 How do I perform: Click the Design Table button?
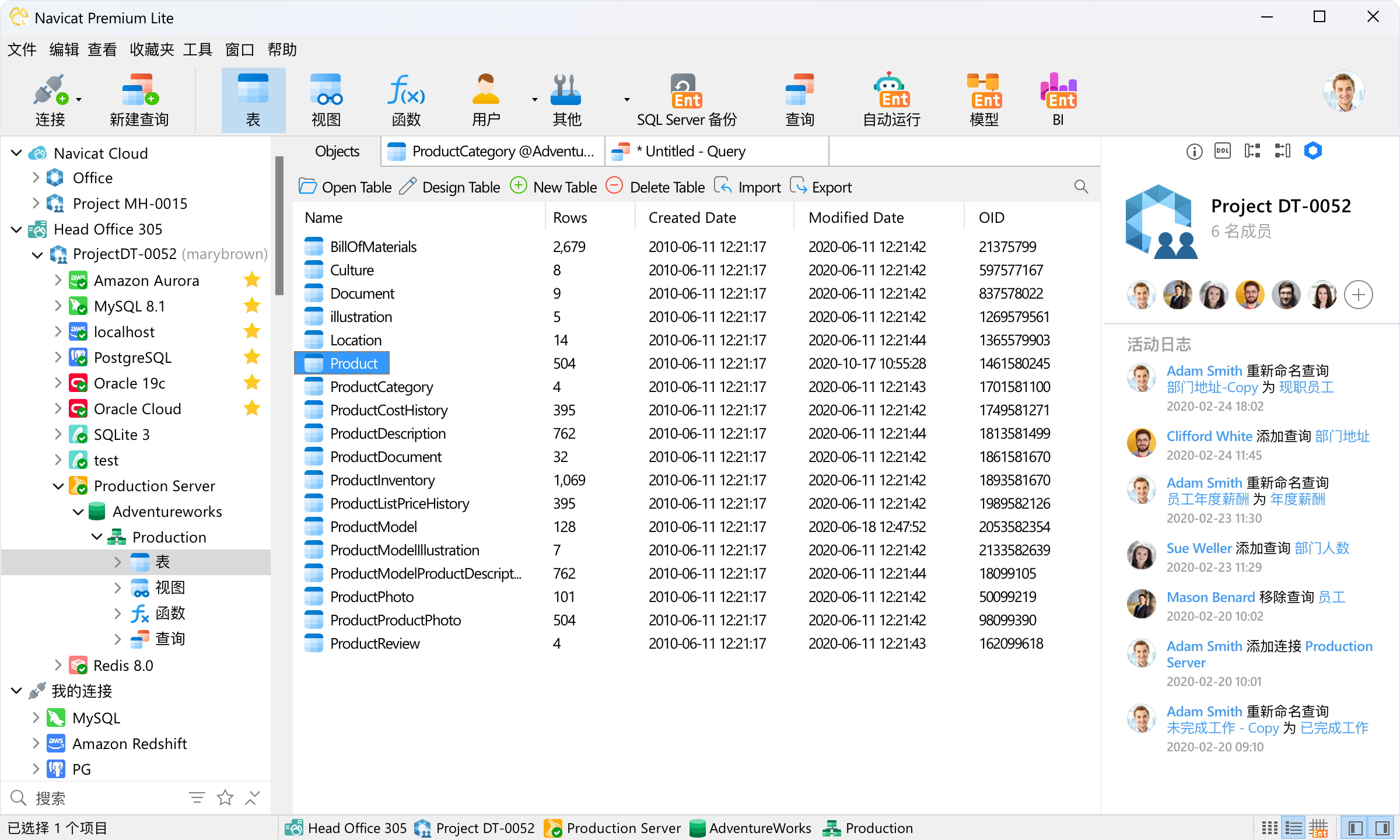click(450, 187)
